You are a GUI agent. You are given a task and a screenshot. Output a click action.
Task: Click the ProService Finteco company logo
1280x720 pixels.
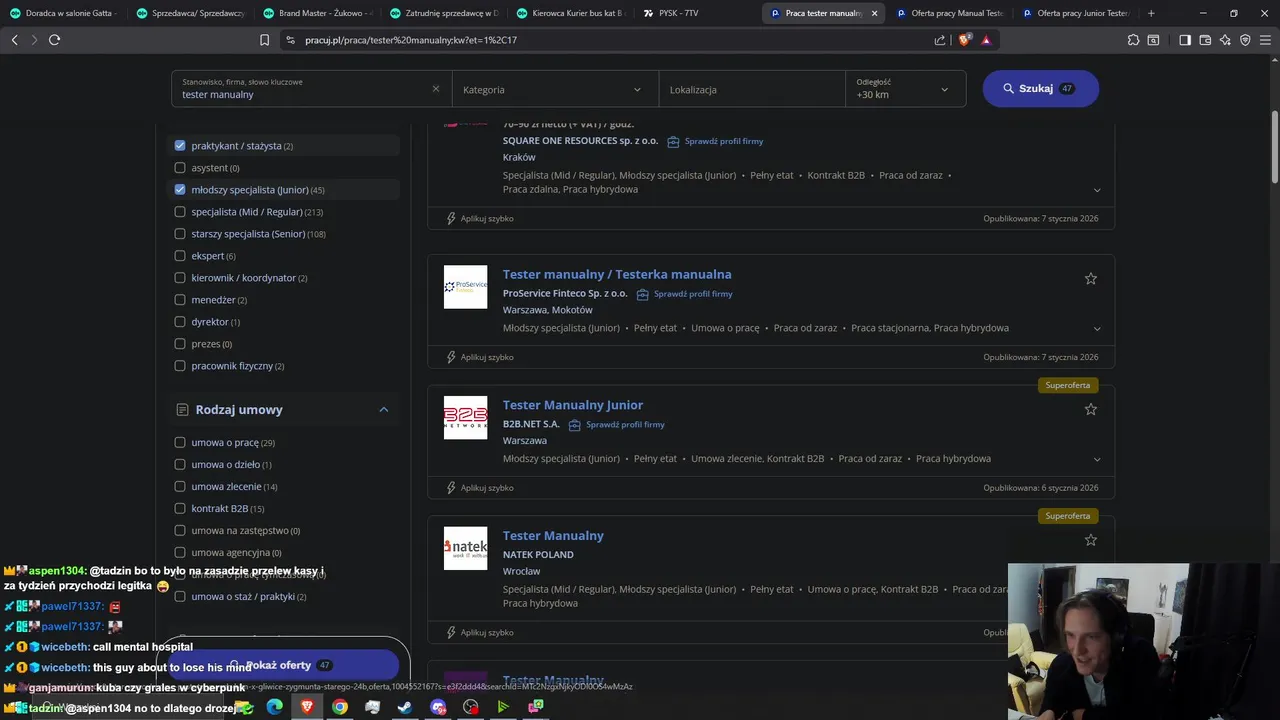tap(466, 287)
